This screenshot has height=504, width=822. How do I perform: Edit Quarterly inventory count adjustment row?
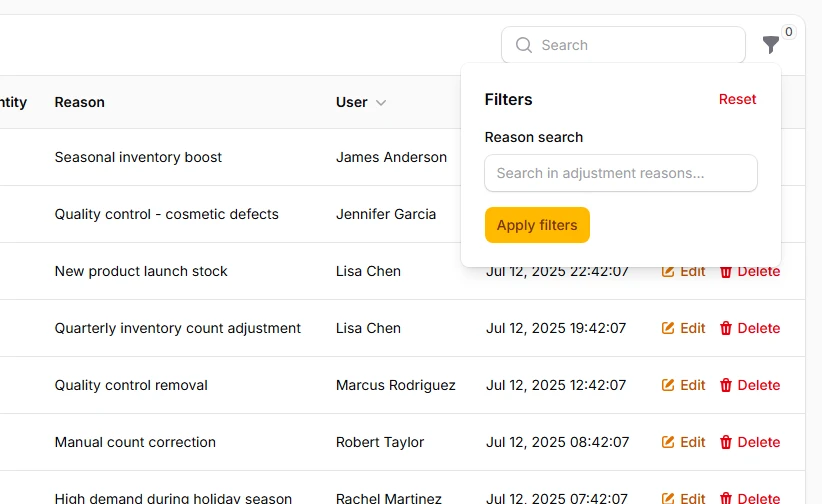click(x=684, y=328)
